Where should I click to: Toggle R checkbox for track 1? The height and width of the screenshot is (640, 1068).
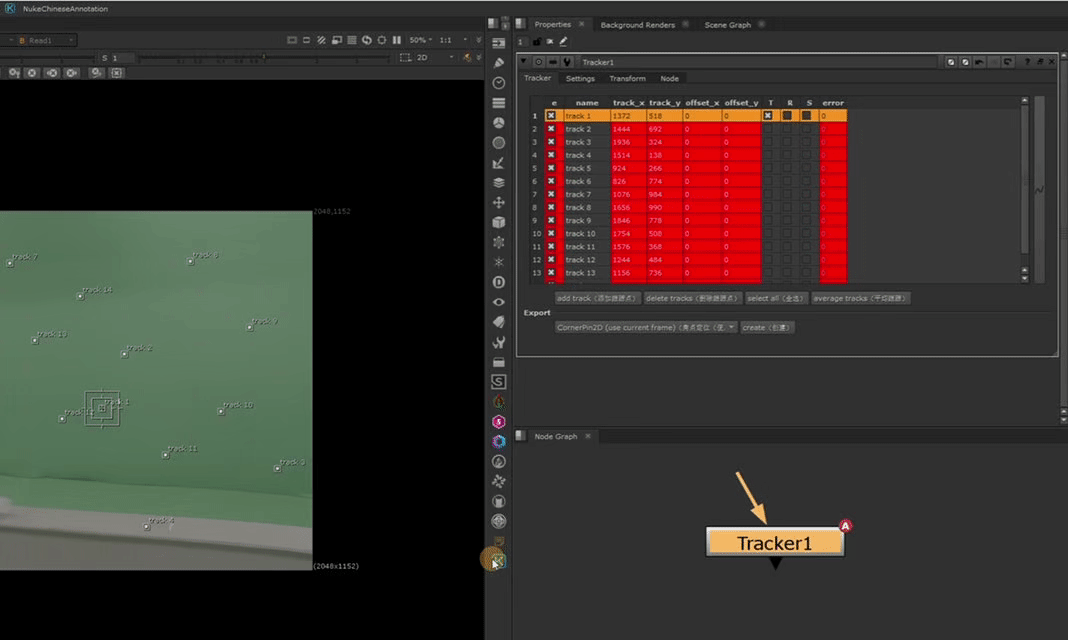(x=787, y=116)
